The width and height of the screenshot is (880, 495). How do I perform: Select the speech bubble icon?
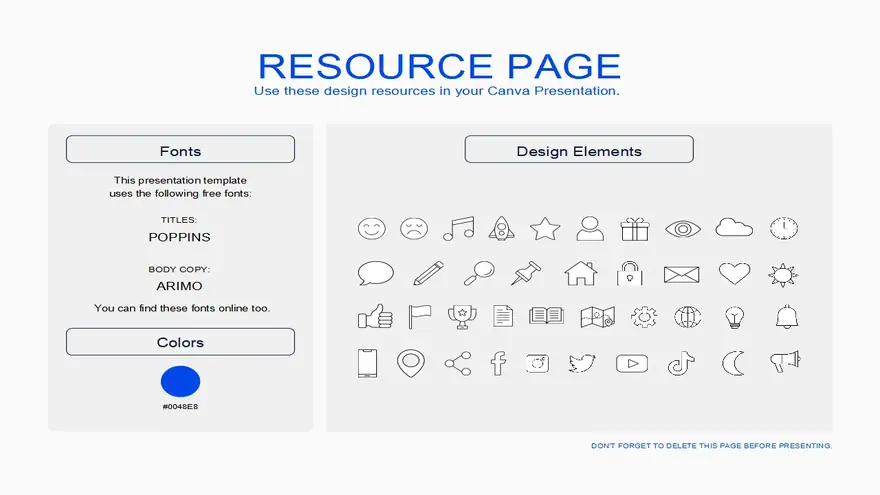[375, 273]
